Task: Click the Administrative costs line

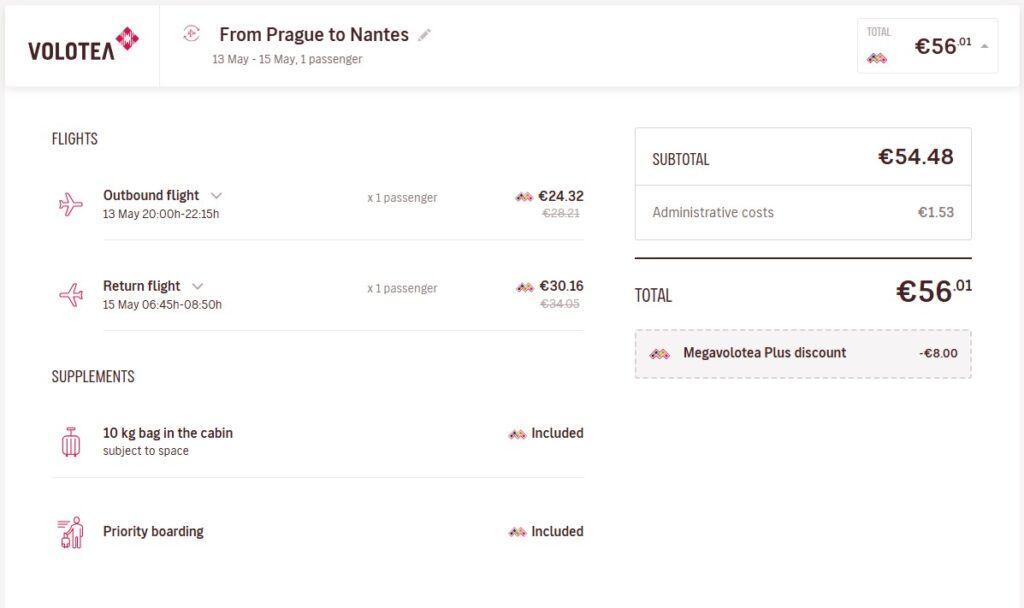Action: [713, 212]
